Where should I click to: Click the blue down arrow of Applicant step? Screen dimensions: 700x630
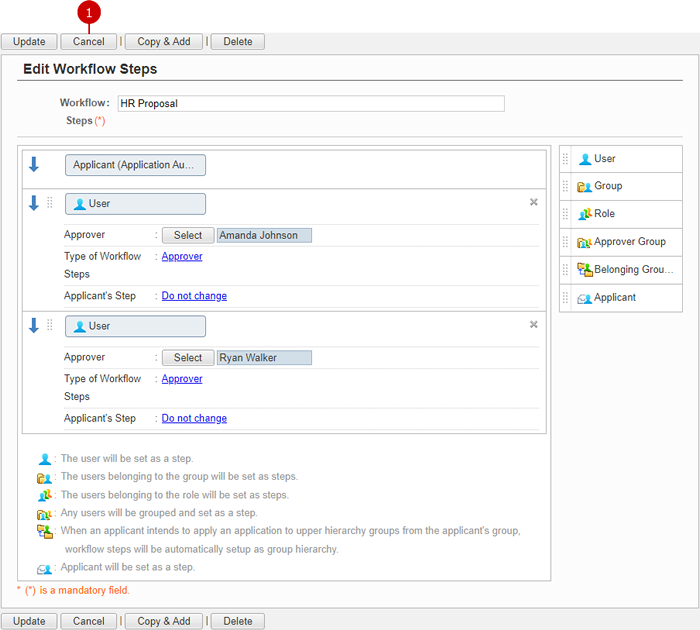(33, 164)
